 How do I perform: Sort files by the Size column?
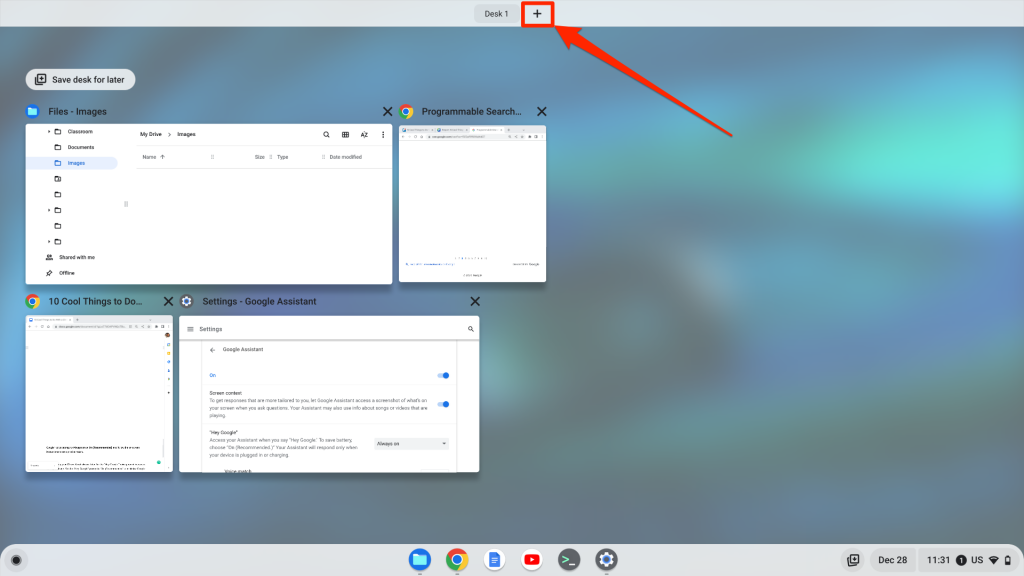point(259,157)
